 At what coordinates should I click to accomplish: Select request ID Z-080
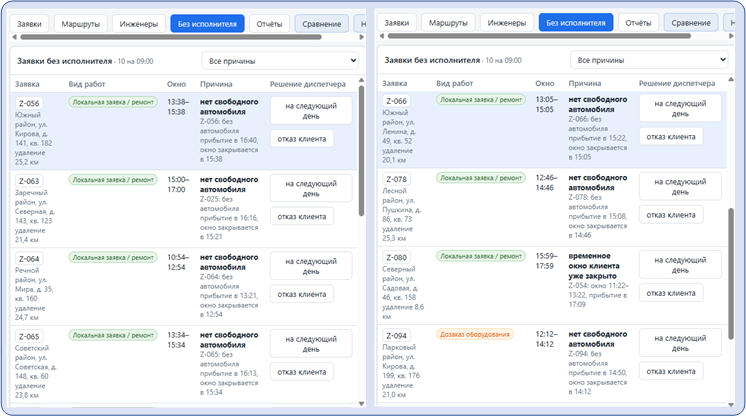[x=396, y=258]
